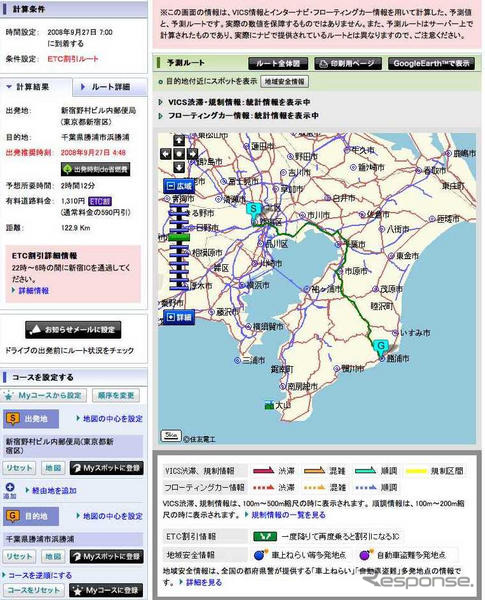
Task: Click Myスポットに登録 under 出発地
Action: pyautogui.click(x=107, y=468)
